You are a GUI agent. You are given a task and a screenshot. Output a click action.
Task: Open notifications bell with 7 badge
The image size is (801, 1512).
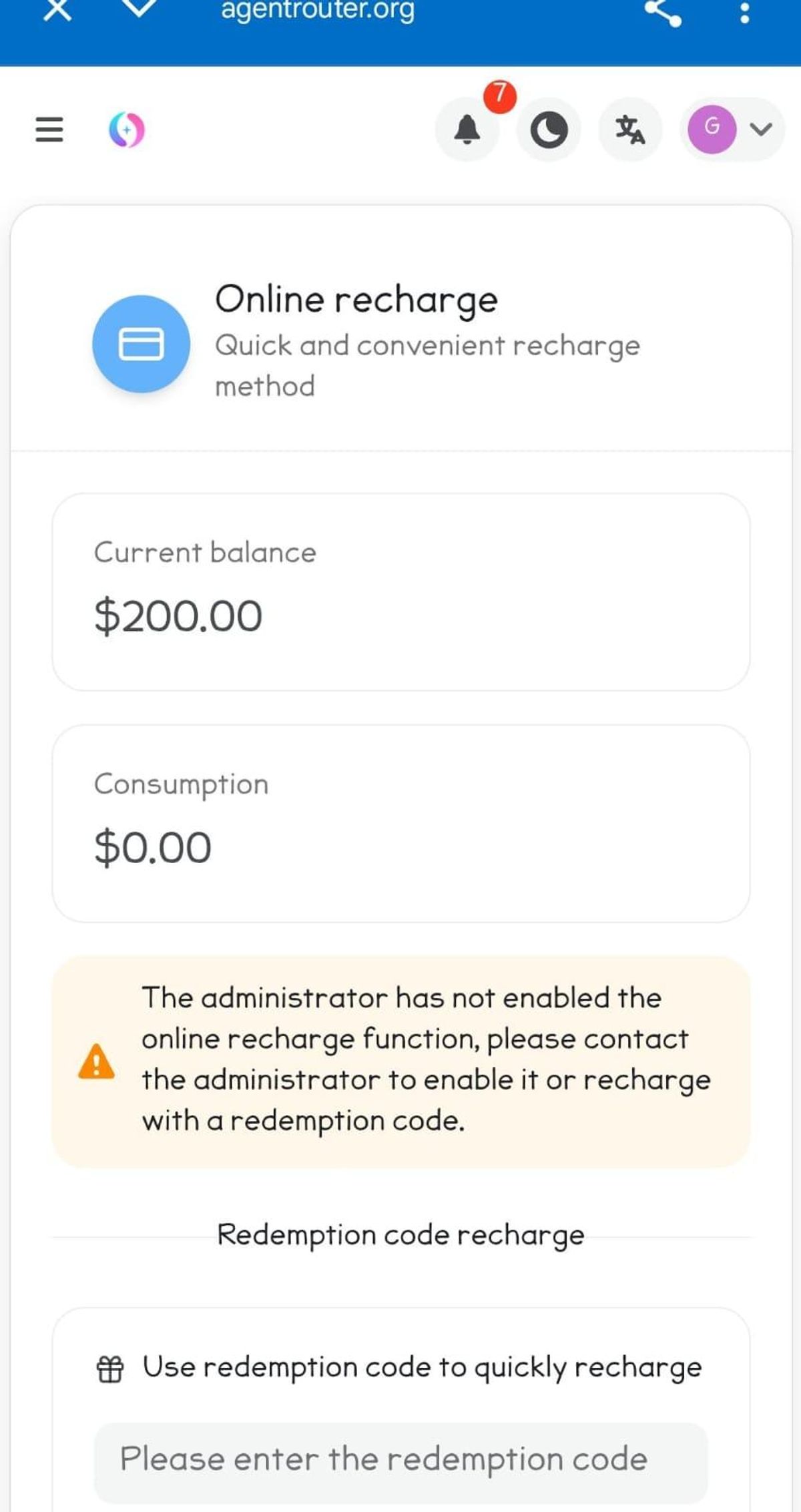point(467,130)
